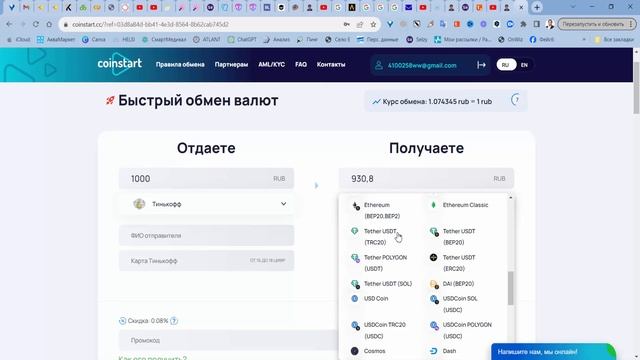
Task: Click the Промокод input field
Action: point(229,340)
